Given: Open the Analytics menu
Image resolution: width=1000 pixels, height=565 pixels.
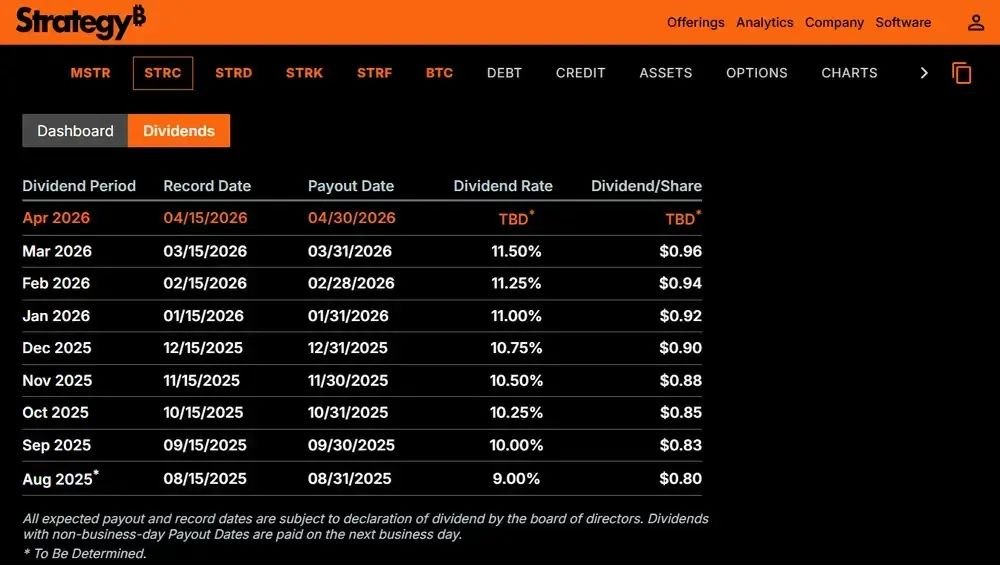Looking at the screenshot, I should click(765, 22).
